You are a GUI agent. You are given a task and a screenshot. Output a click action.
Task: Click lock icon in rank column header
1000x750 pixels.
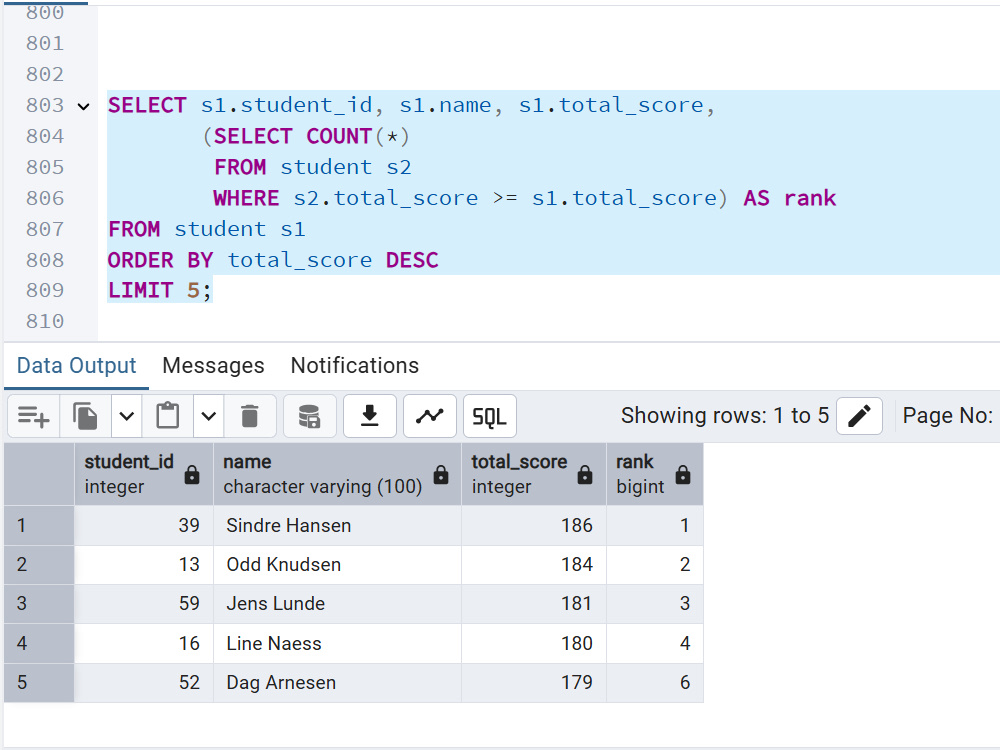[x=683, y=474]
